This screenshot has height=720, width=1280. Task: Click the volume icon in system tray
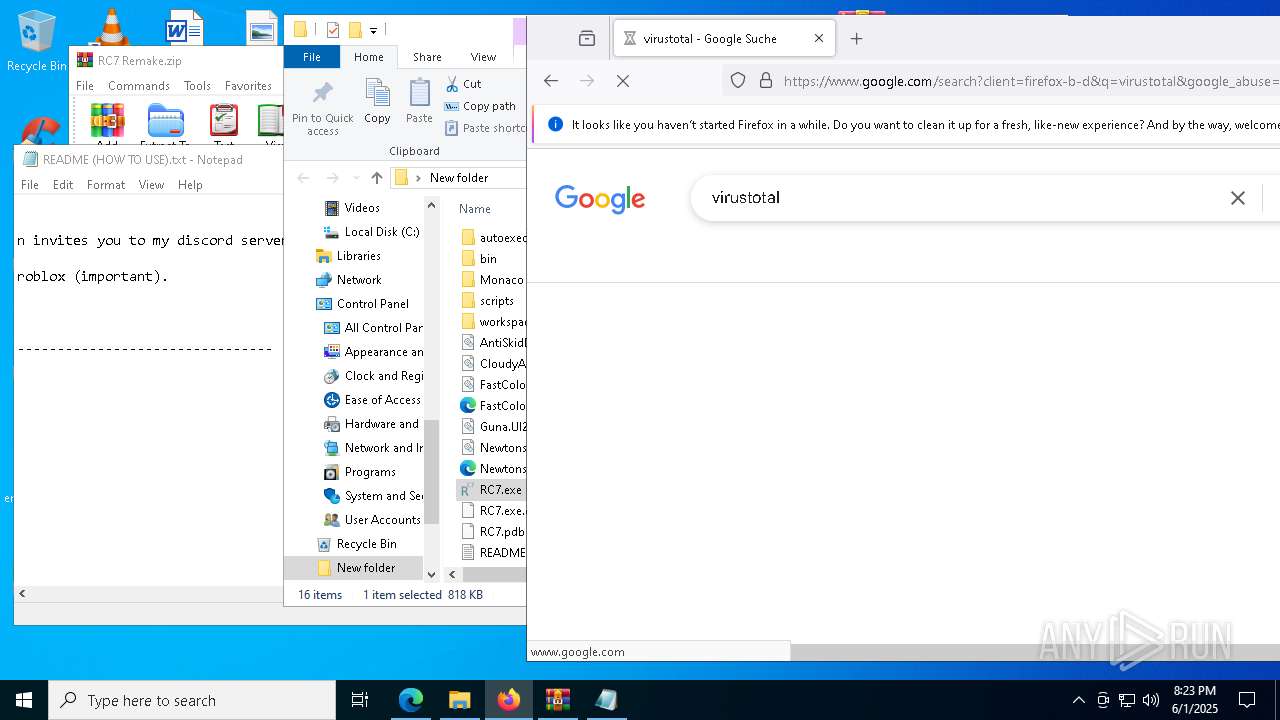tap(1150, 700)
